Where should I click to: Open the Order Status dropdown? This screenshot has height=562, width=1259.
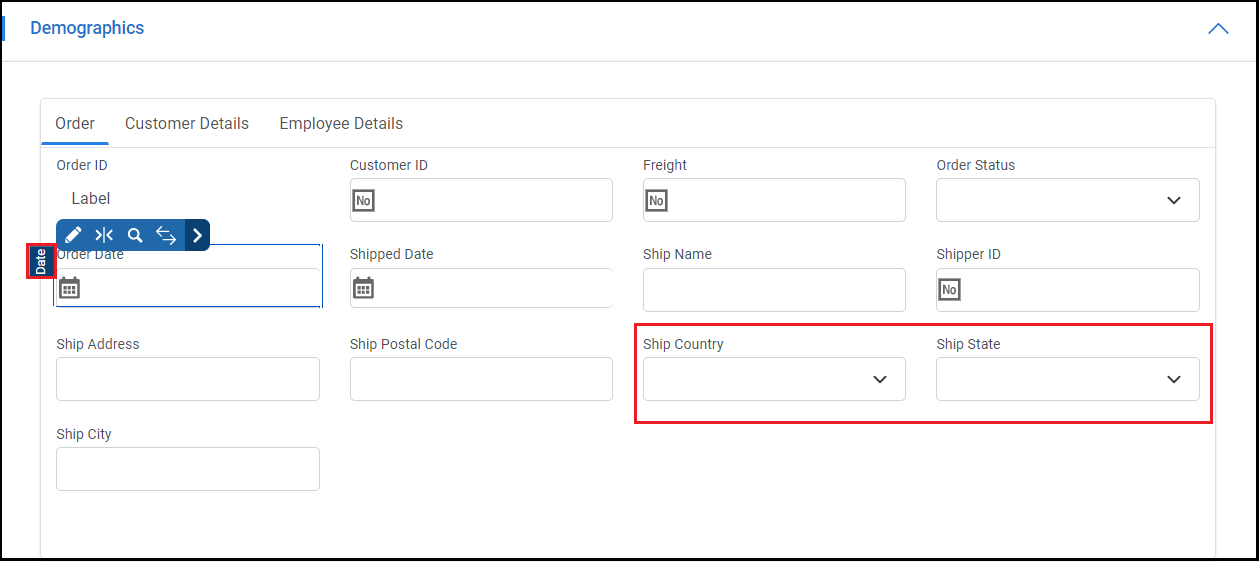coord(1067,200)
